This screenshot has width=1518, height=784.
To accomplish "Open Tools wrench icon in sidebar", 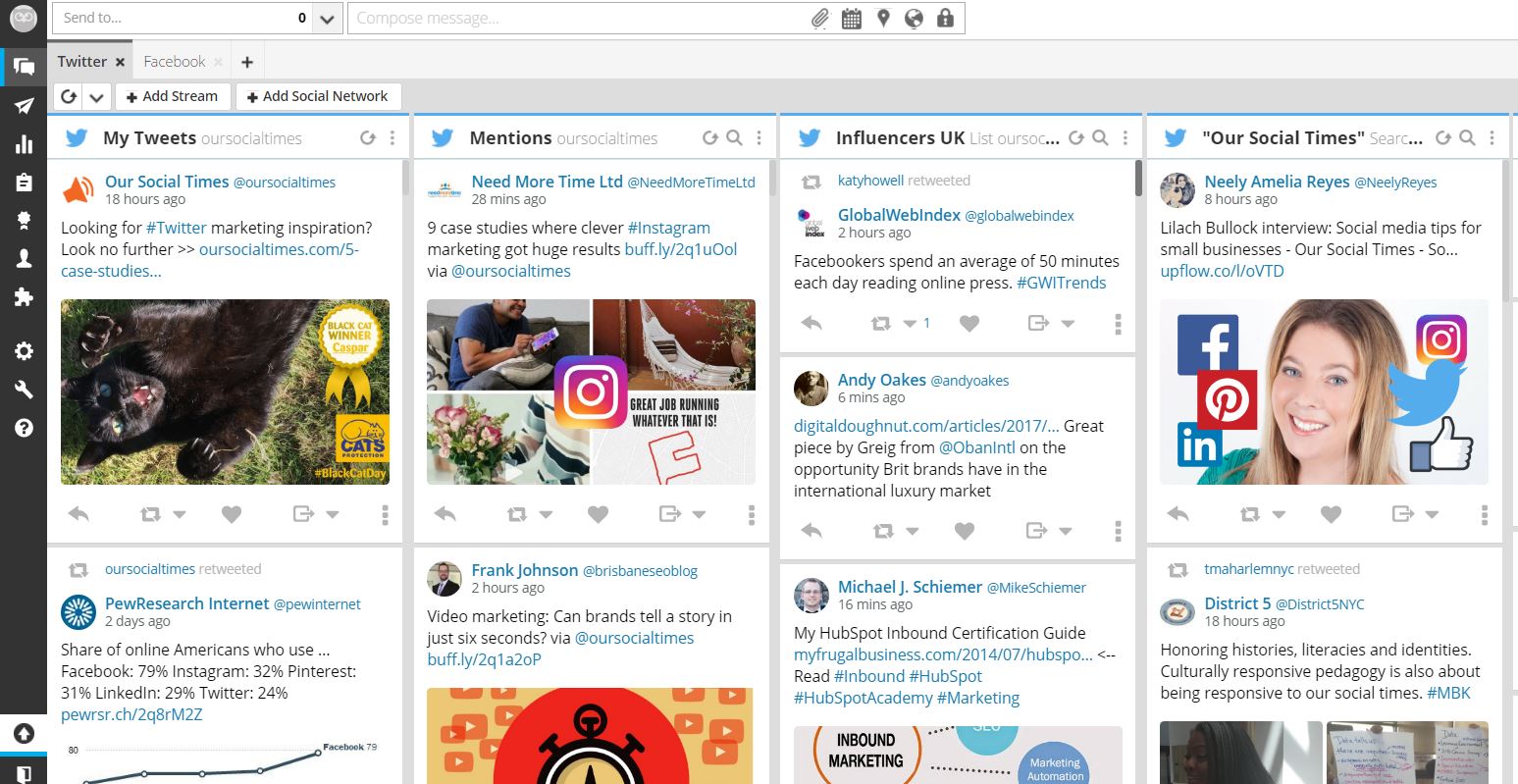I will [24, 390].
